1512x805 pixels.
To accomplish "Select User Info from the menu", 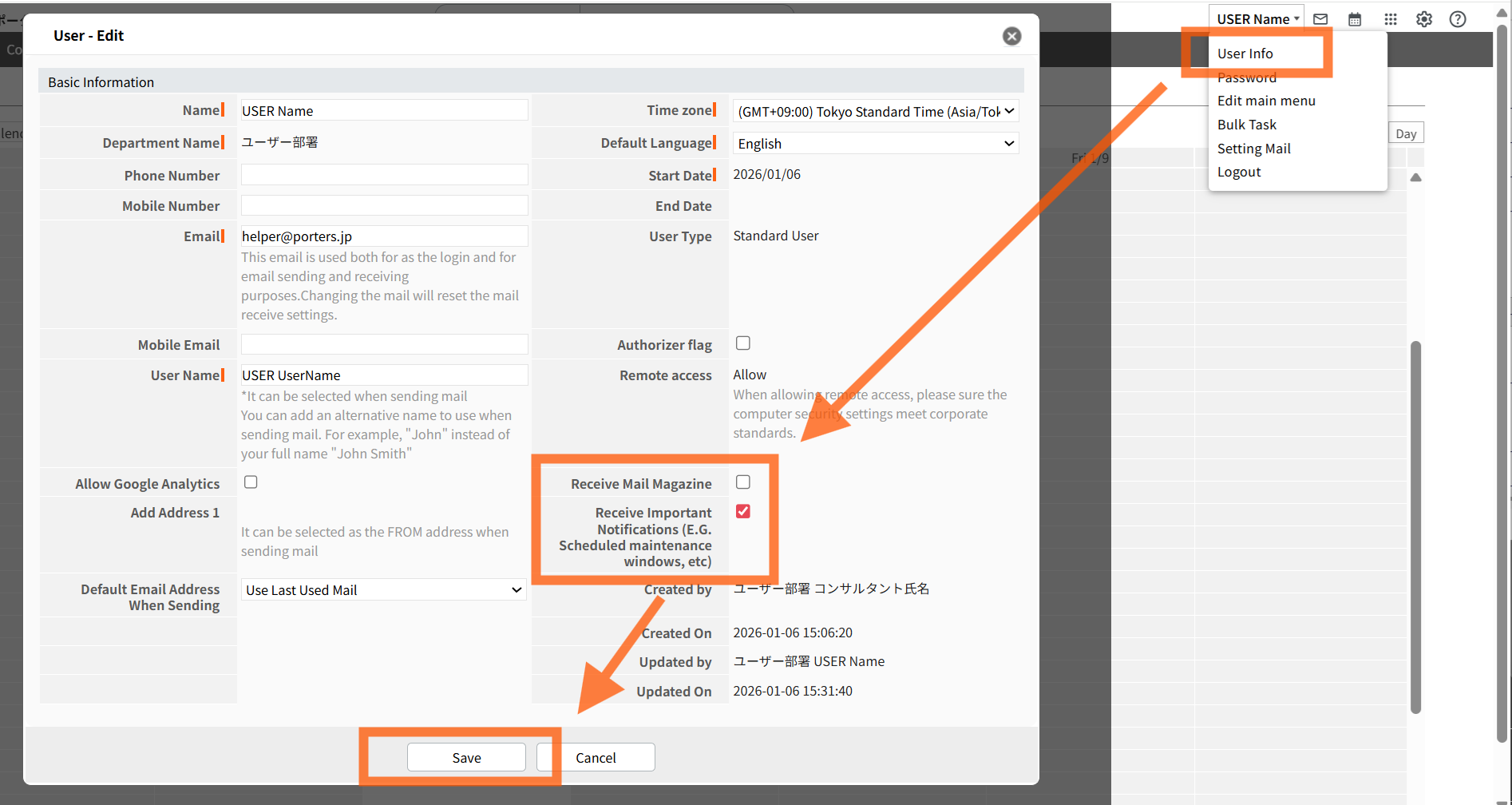I will pos(1245,54).
